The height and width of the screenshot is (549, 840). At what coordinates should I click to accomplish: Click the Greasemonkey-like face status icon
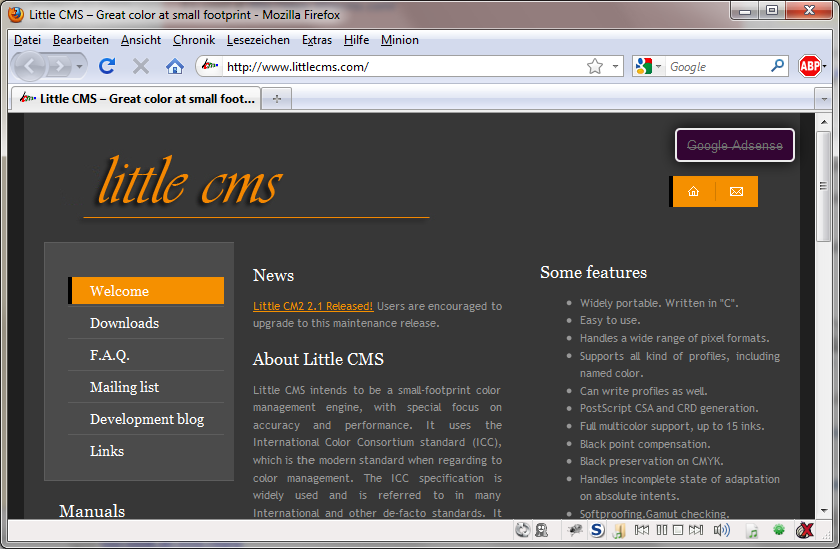click(542, 530)
